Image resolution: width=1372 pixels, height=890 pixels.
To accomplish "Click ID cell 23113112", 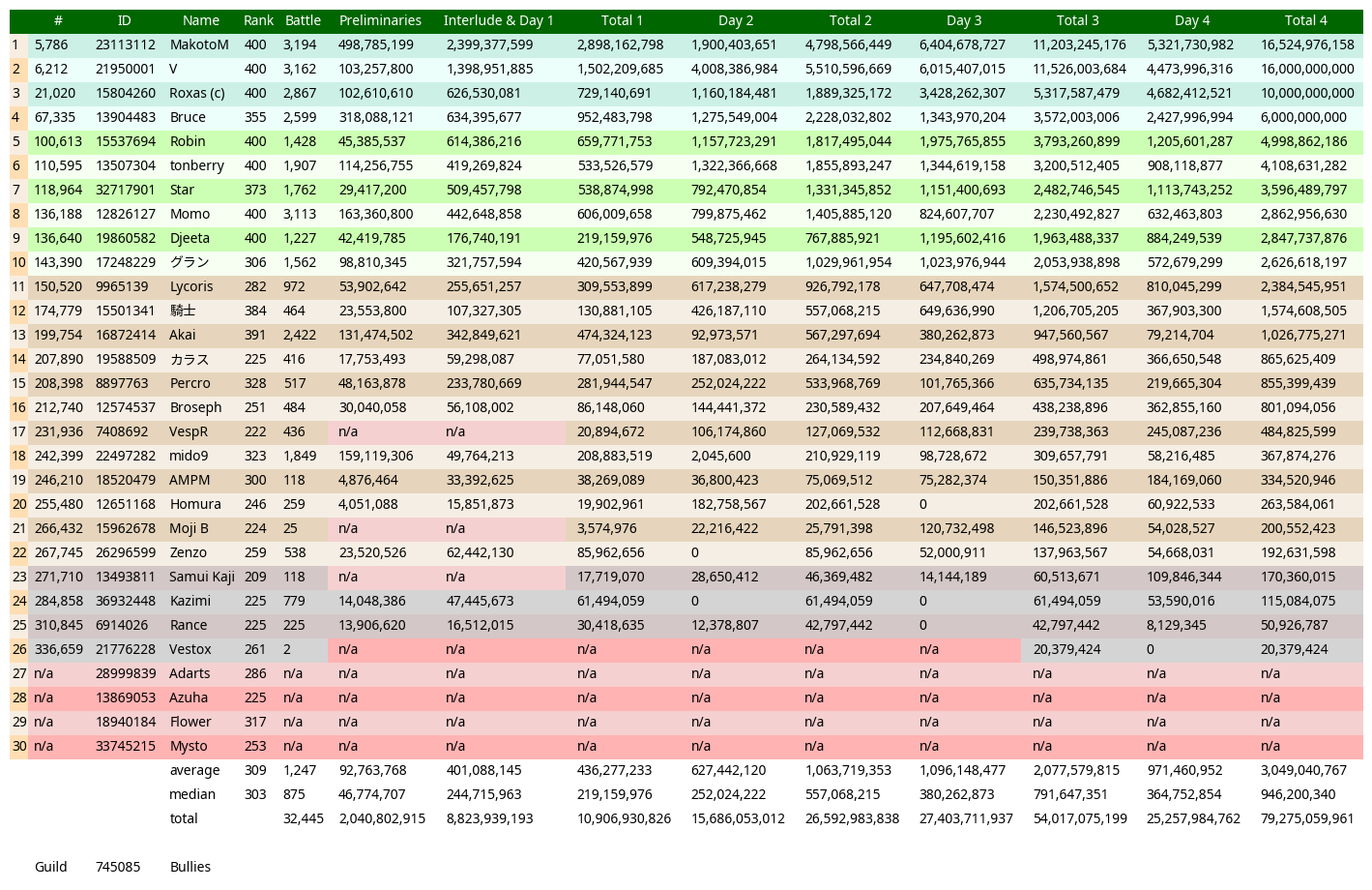I will (x=126, y=44).
